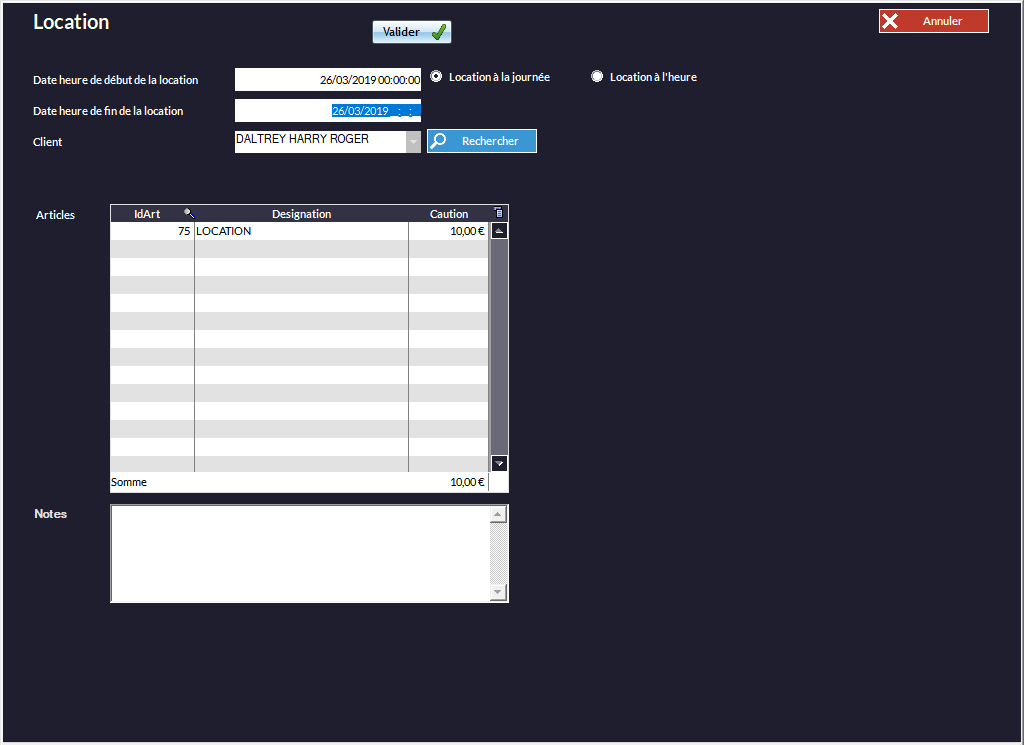Select the 'Location à l'heure' radio option
The image size is (1024, 745).
(x=597, y=77)
